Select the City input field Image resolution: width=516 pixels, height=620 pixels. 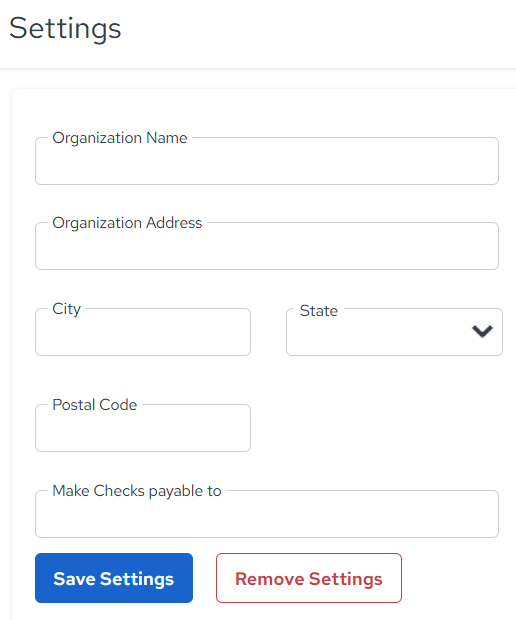143,332
